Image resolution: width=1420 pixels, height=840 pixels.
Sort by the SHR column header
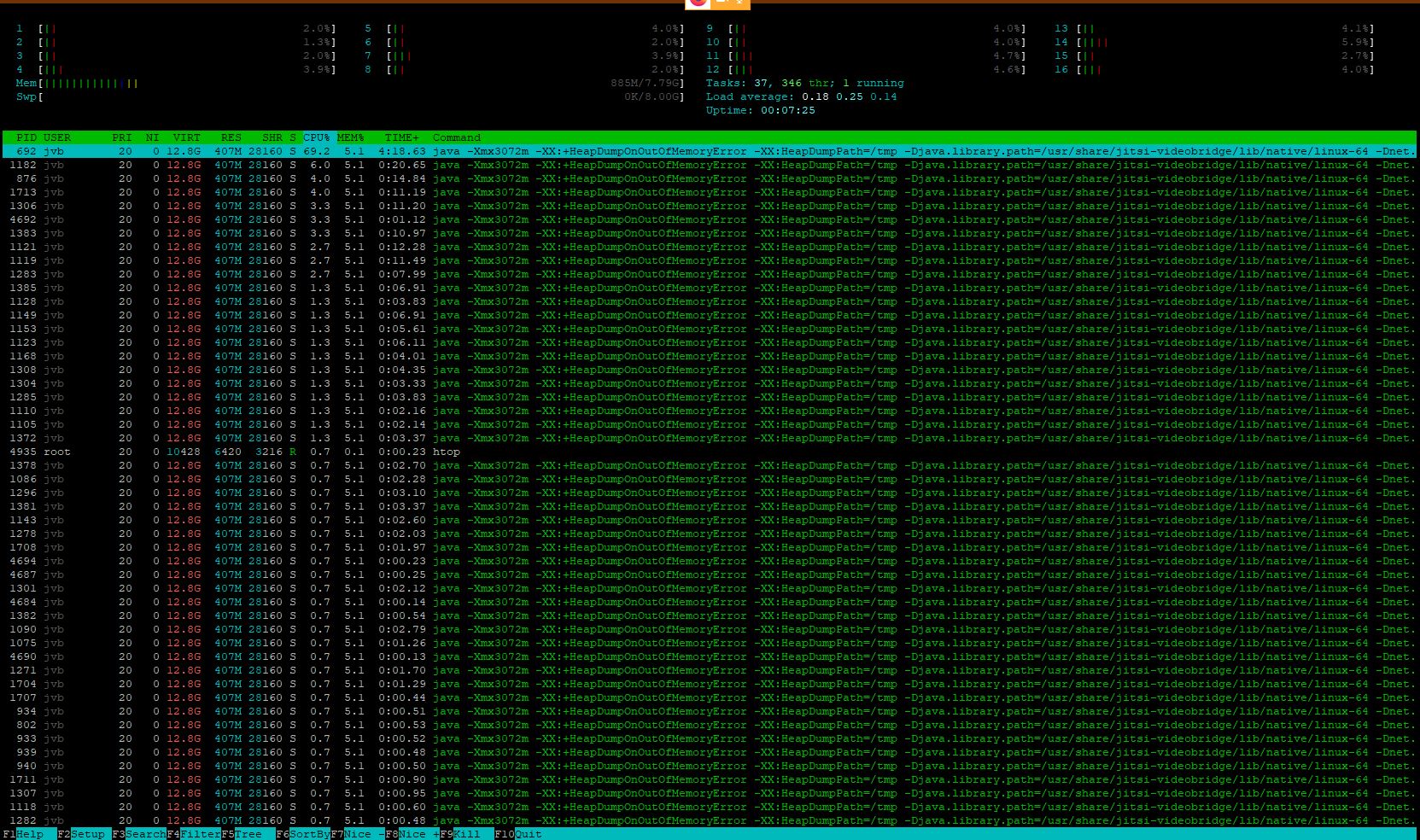coord(272,137)
